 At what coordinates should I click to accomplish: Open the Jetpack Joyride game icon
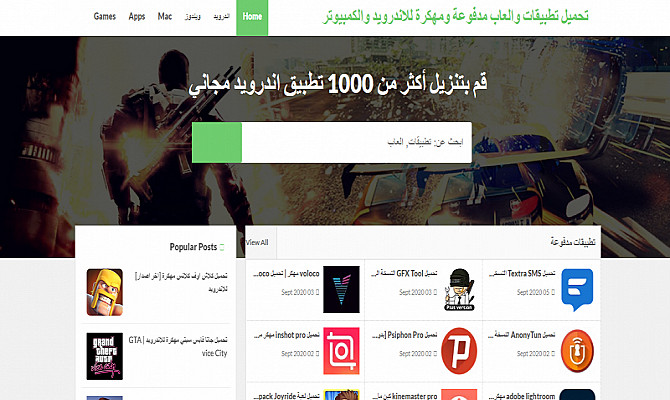(x=341, y=394)
